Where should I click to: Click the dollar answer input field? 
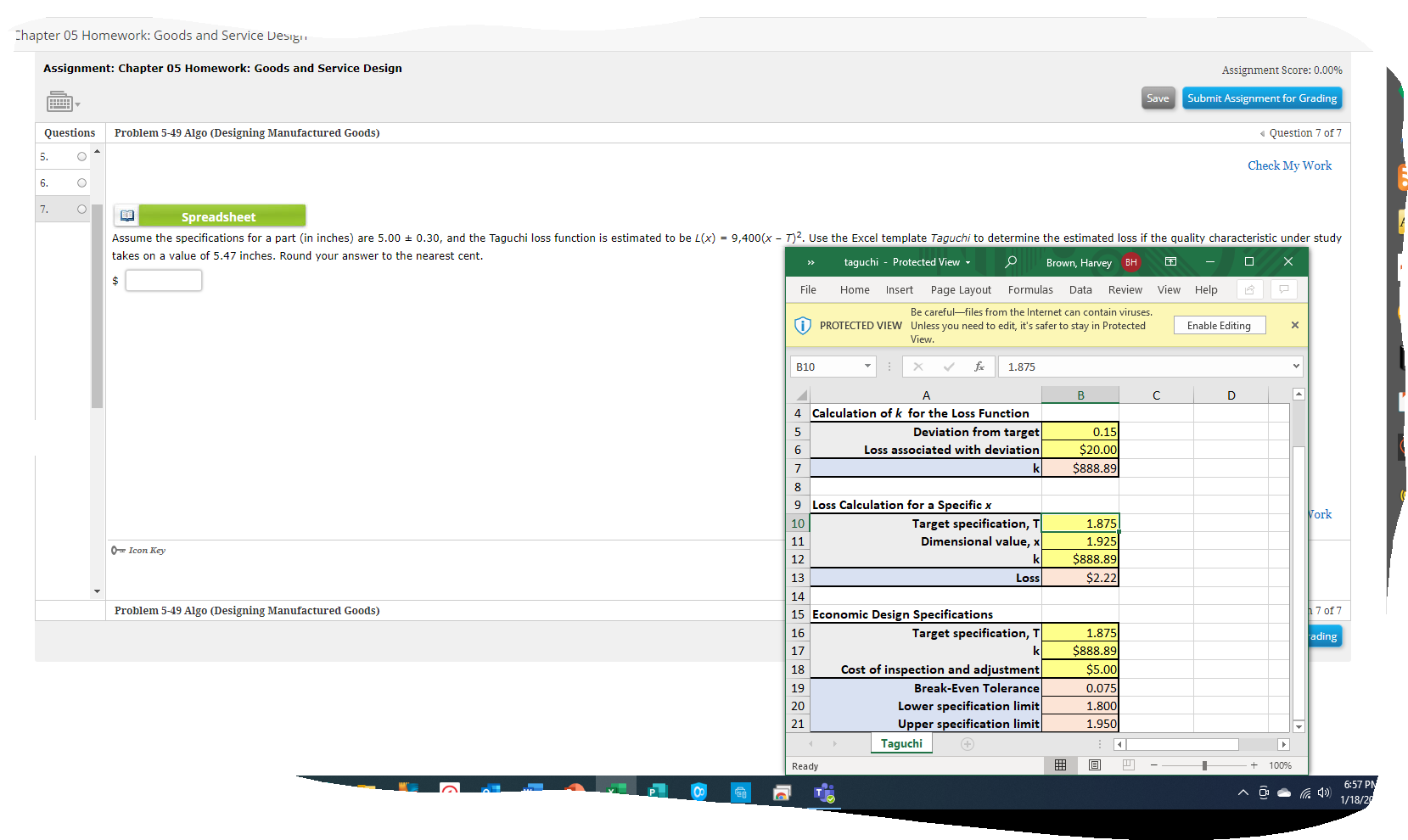coord(164,280)
